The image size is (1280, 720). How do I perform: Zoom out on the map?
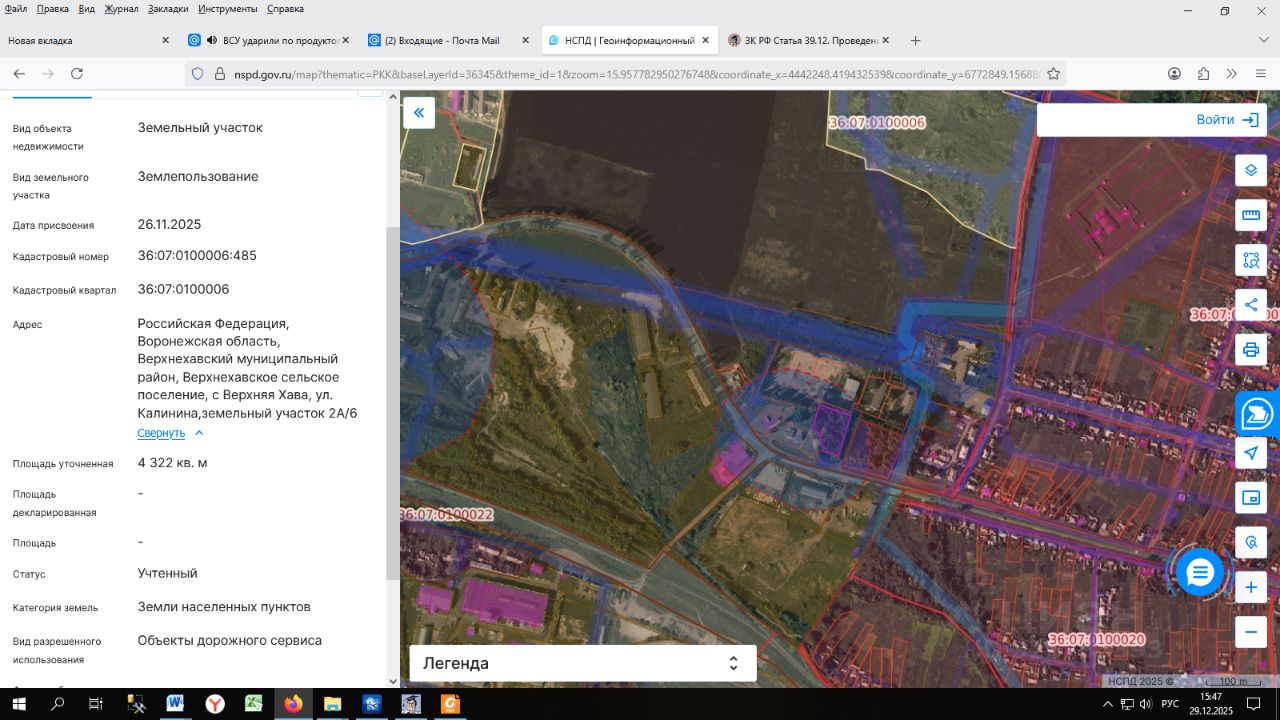click(1251, 632)
